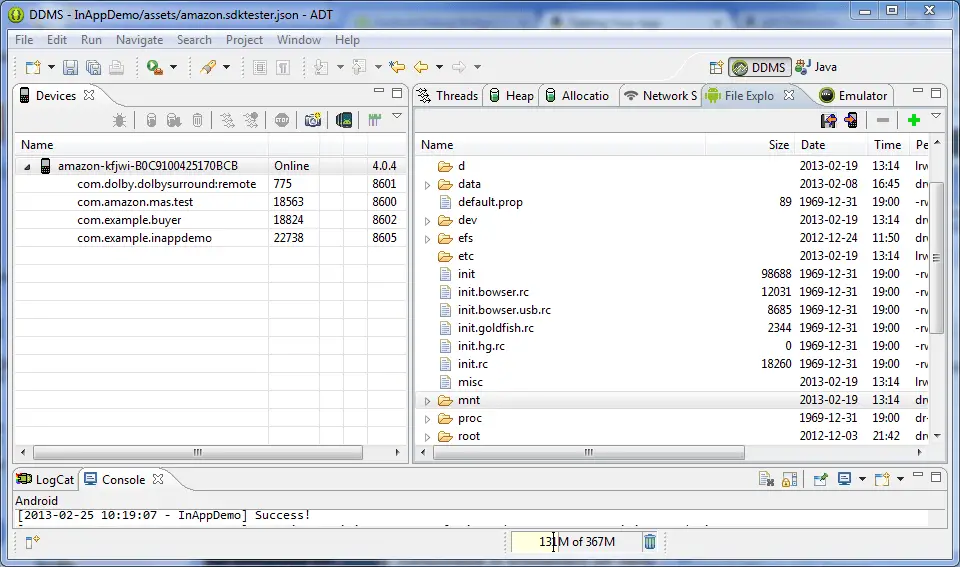Select the init.goldfish.rc file
This screenshot has width=960, height=567.
point(495,328)
